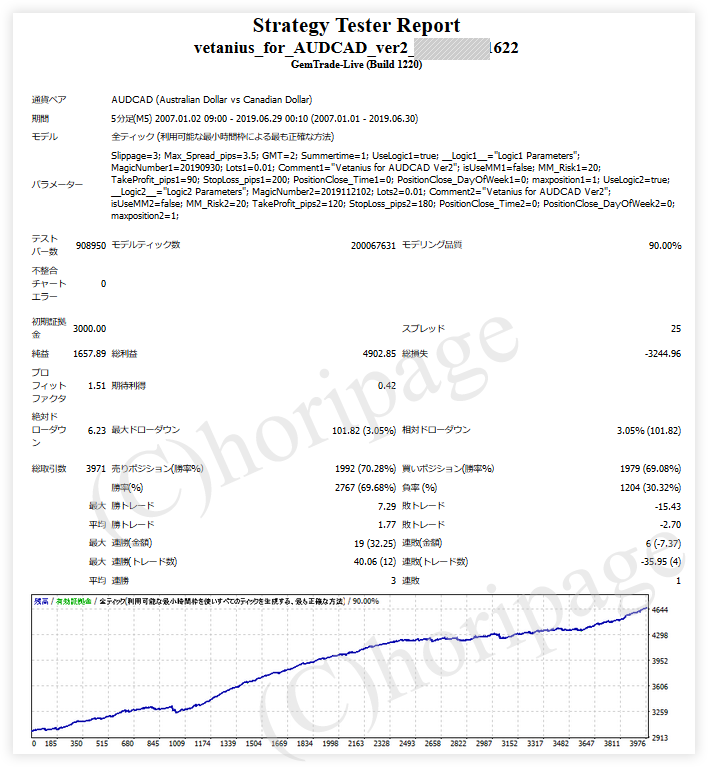Click the parameter line with TakeProfit_pips1=90
Screen dimensions: 708x767
click(x=390, y=180)
